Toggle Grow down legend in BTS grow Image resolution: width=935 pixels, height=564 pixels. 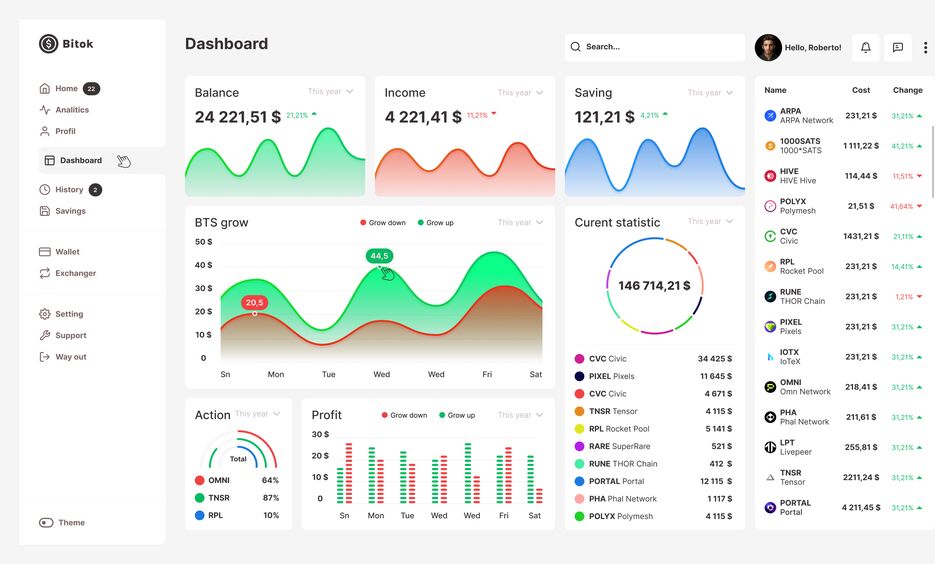(x=383, y=222)
